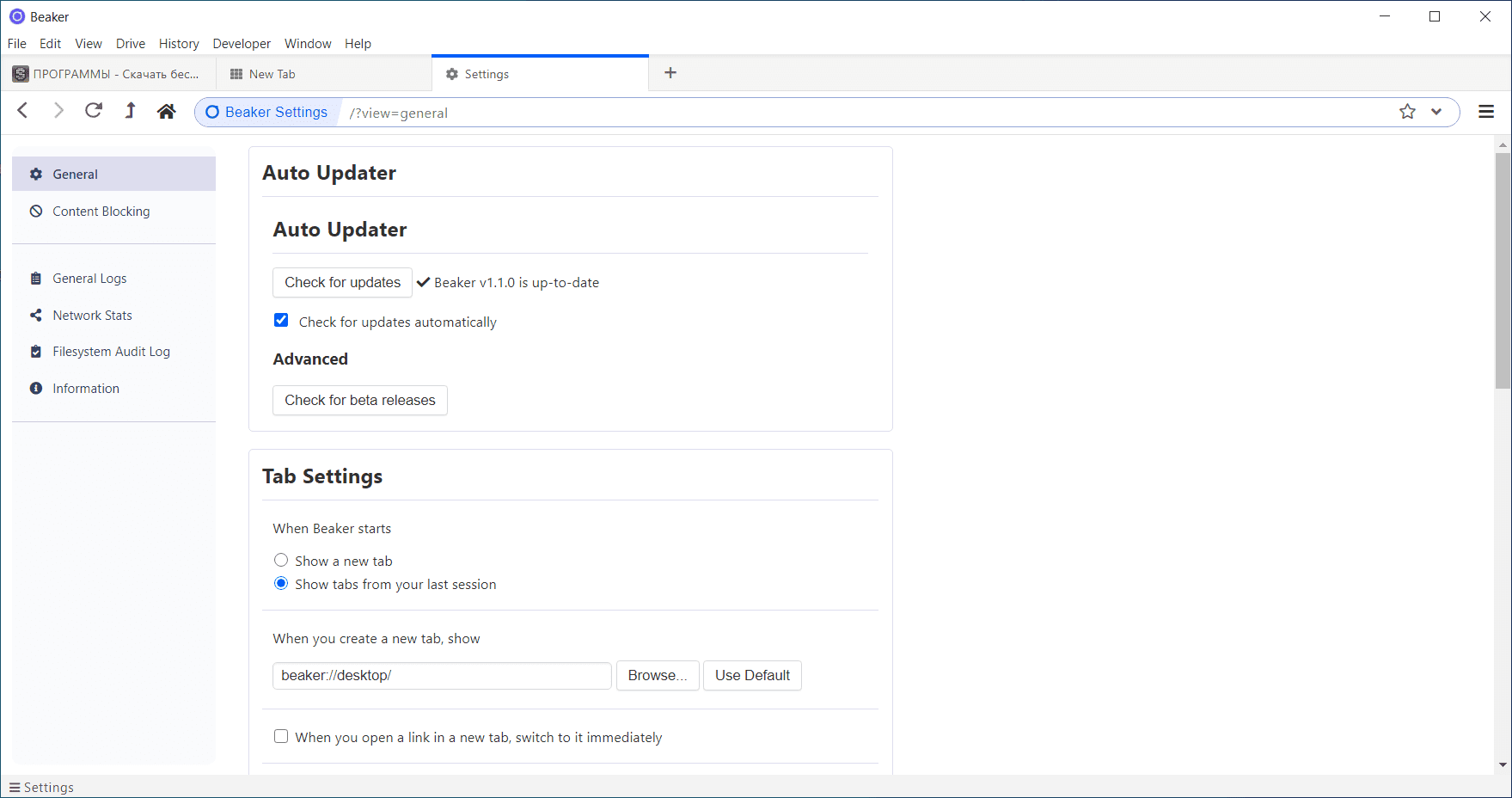
Task: Click the Filesystem Audit Log icon
Action: coord(36,352)
